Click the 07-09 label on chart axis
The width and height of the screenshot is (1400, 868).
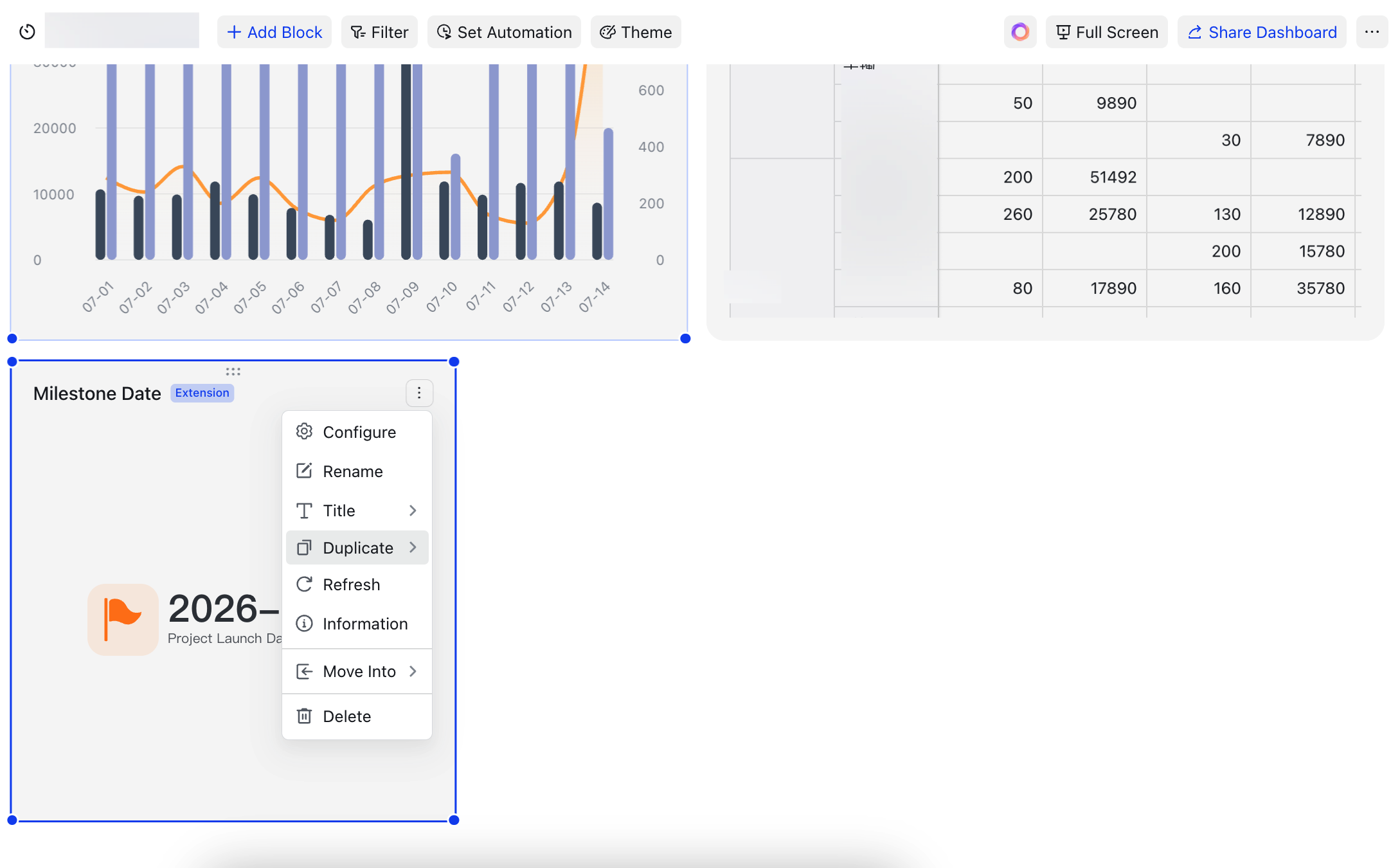click(402, 298)
